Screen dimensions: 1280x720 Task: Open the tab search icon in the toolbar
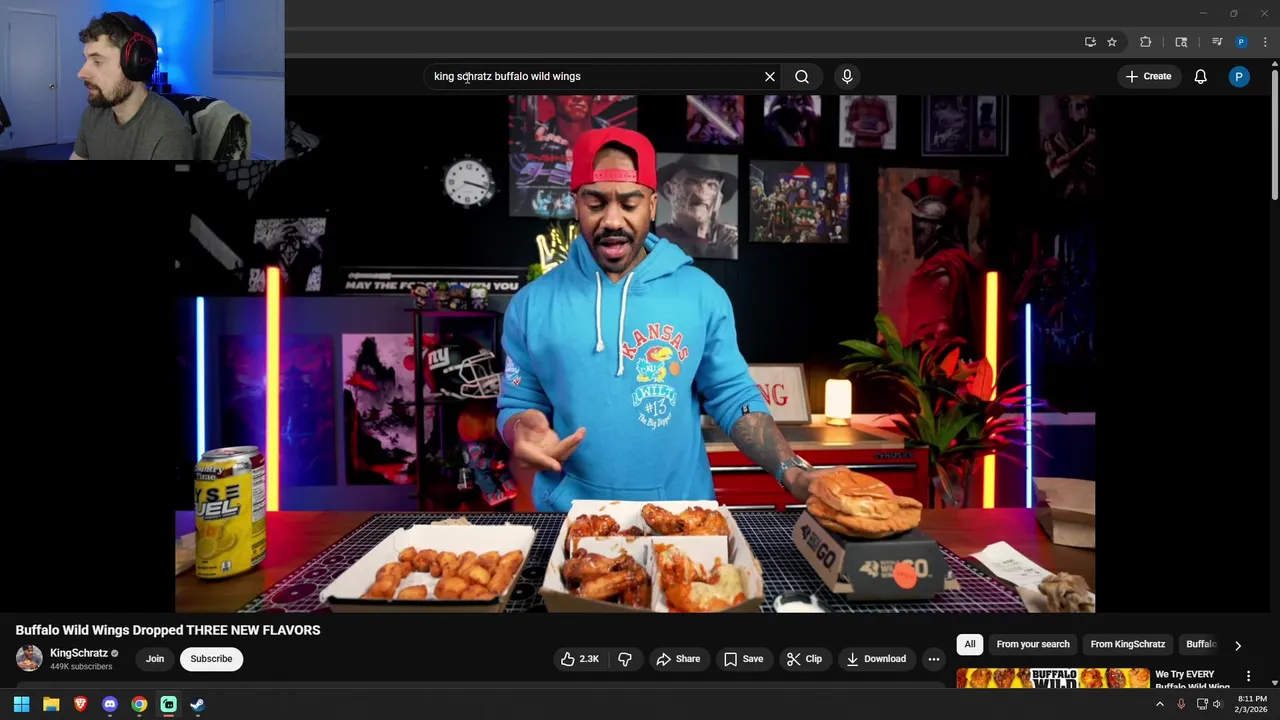click(1181, 42)
